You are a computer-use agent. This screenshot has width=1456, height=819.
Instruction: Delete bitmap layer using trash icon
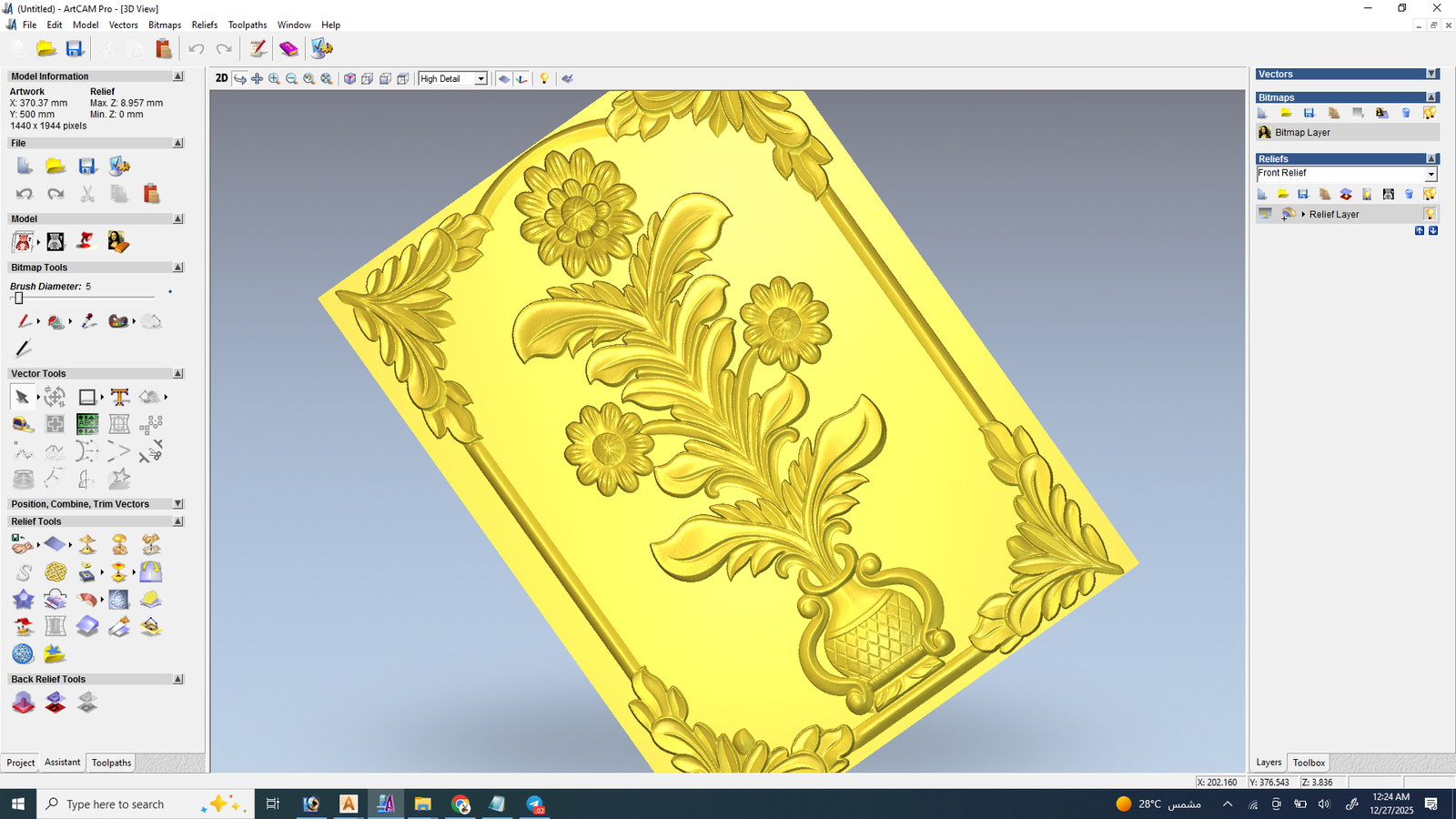(1406, 113)
